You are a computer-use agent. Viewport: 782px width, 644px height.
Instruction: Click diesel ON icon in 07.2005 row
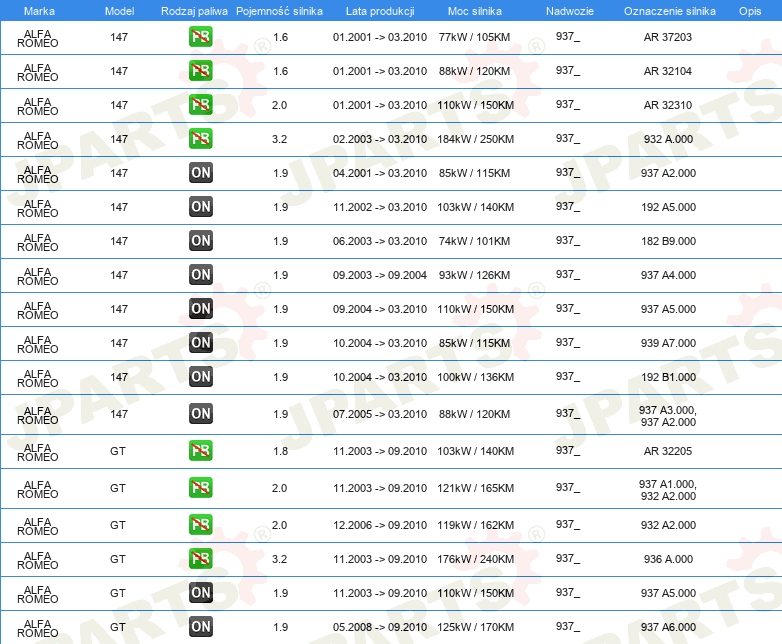point(201,414)
